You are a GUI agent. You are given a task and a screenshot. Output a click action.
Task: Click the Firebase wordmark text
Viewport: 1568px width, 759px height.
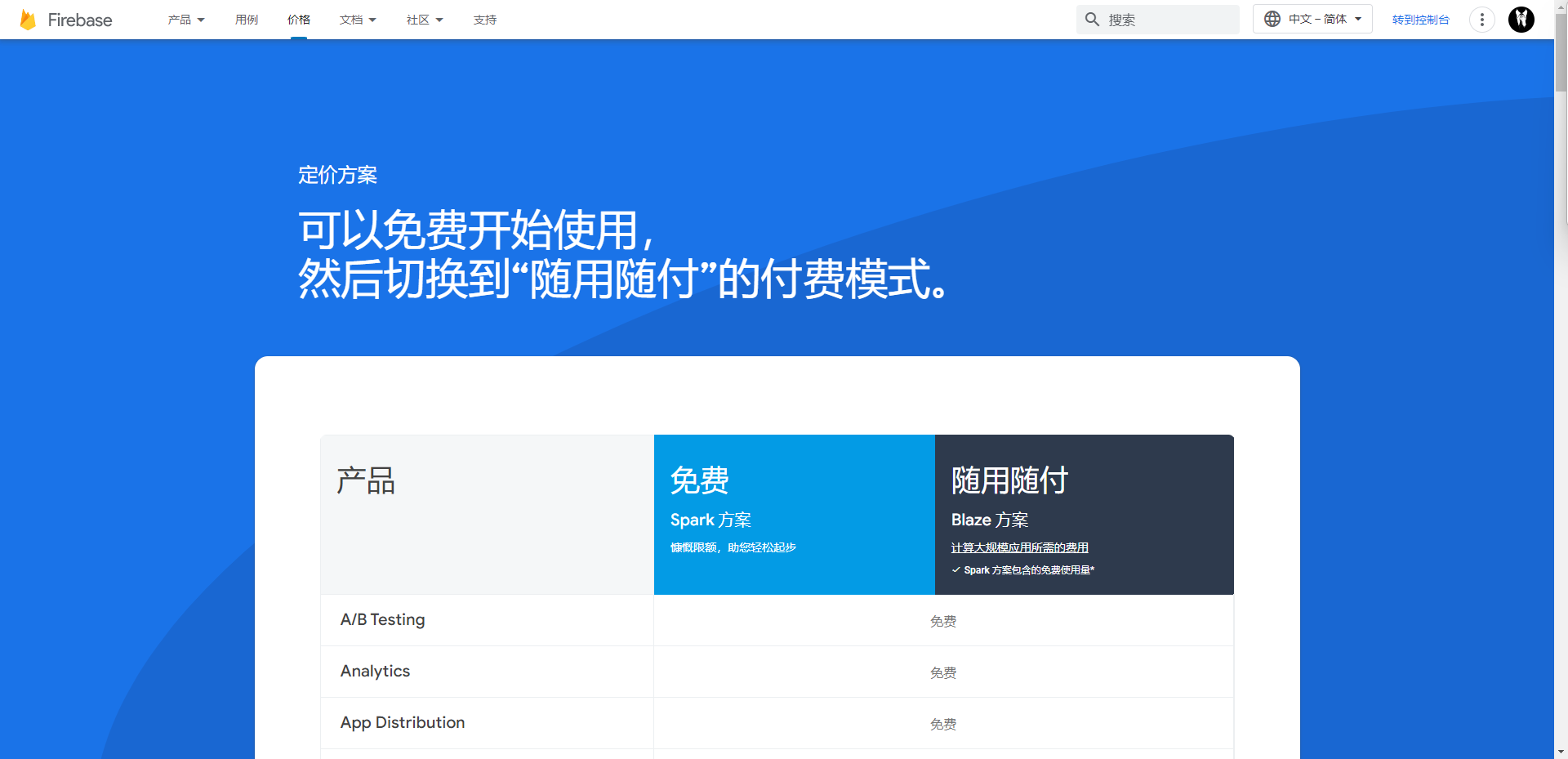pos(80,20)
